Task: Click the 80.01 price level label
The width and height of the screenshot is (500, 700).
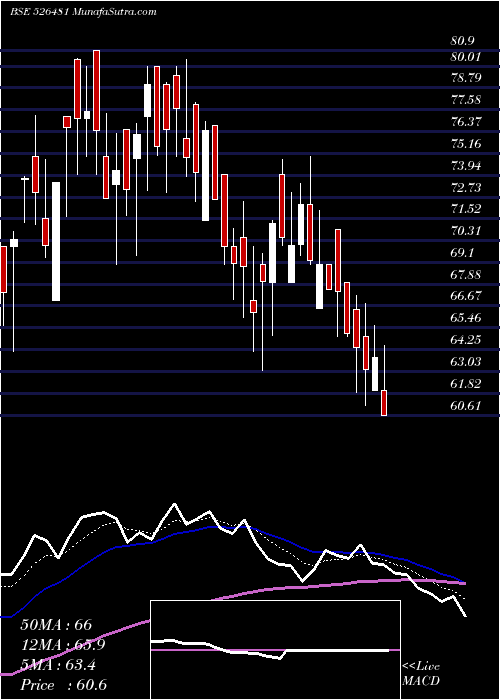Action: coord(466,57)
